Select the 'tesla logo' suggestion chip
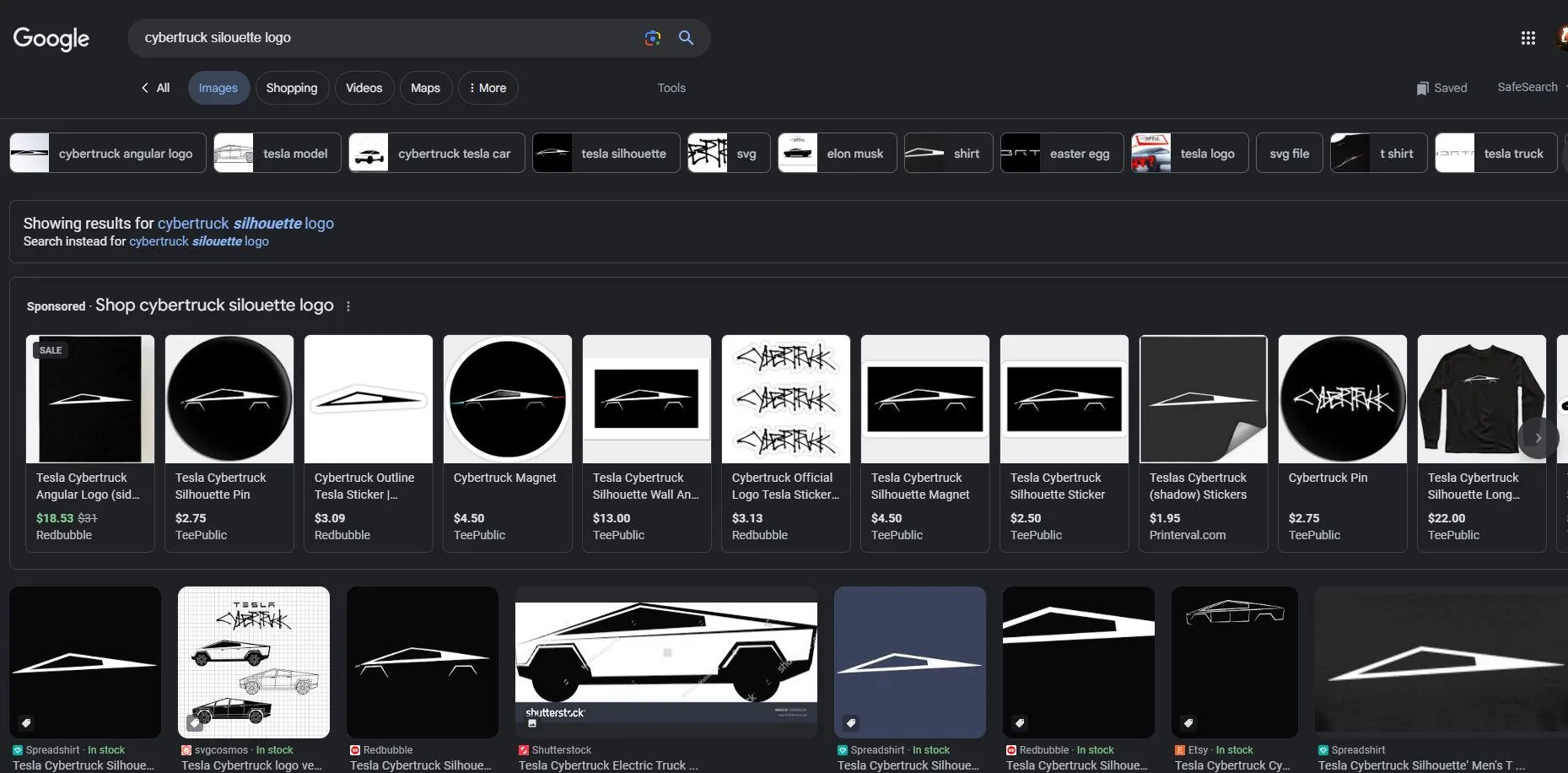The height and width of the screenshot is (773, 1568). tap(1190, 154)
